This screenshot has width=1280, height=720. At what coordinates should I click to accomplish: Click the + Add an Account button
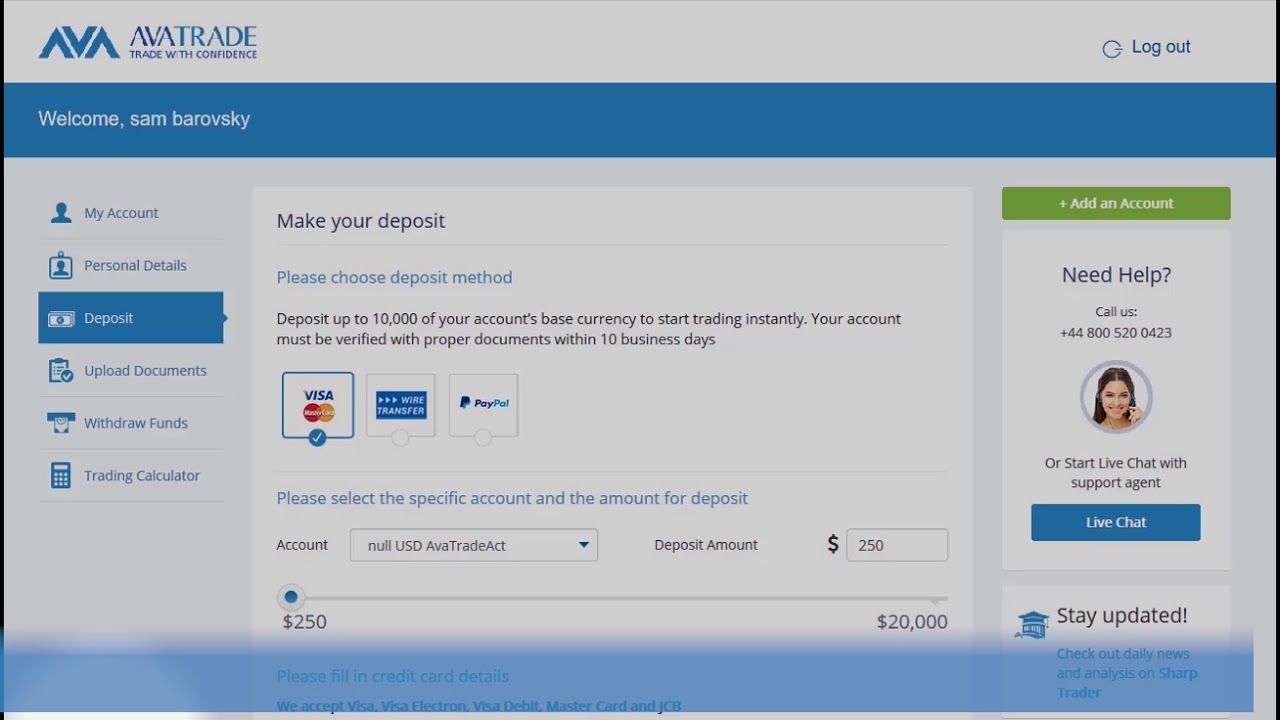tap(1116, 203)
